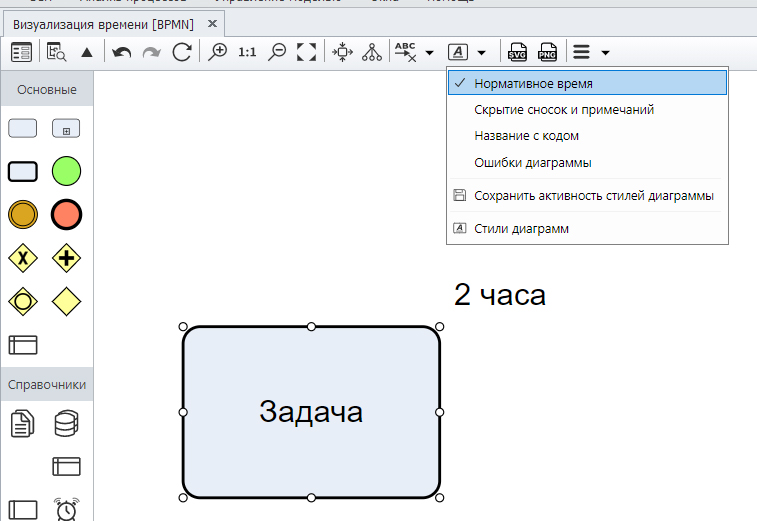Toggle Скрытие сносок и примечаний style
This screenshot has height=521, width=757.
click(564, 109)
